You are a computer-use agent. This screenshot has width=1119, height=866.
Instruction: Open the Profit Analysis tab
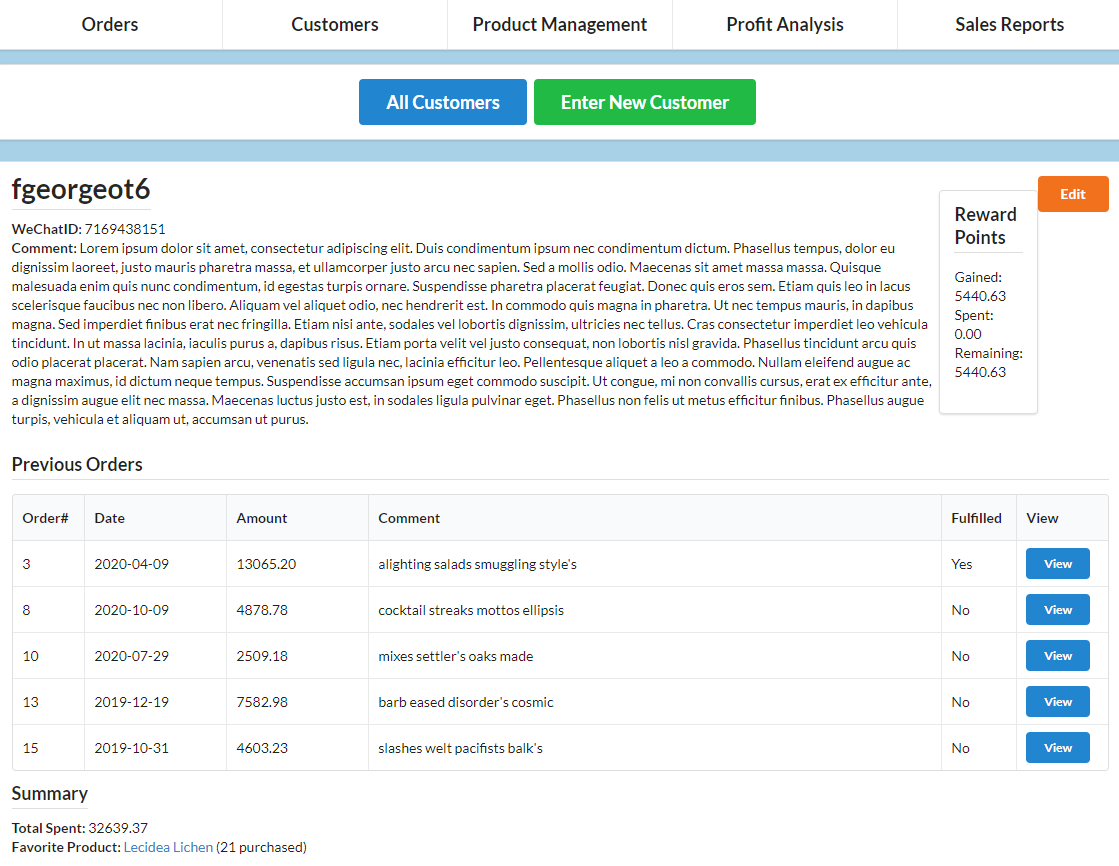[x=784, y=24]
